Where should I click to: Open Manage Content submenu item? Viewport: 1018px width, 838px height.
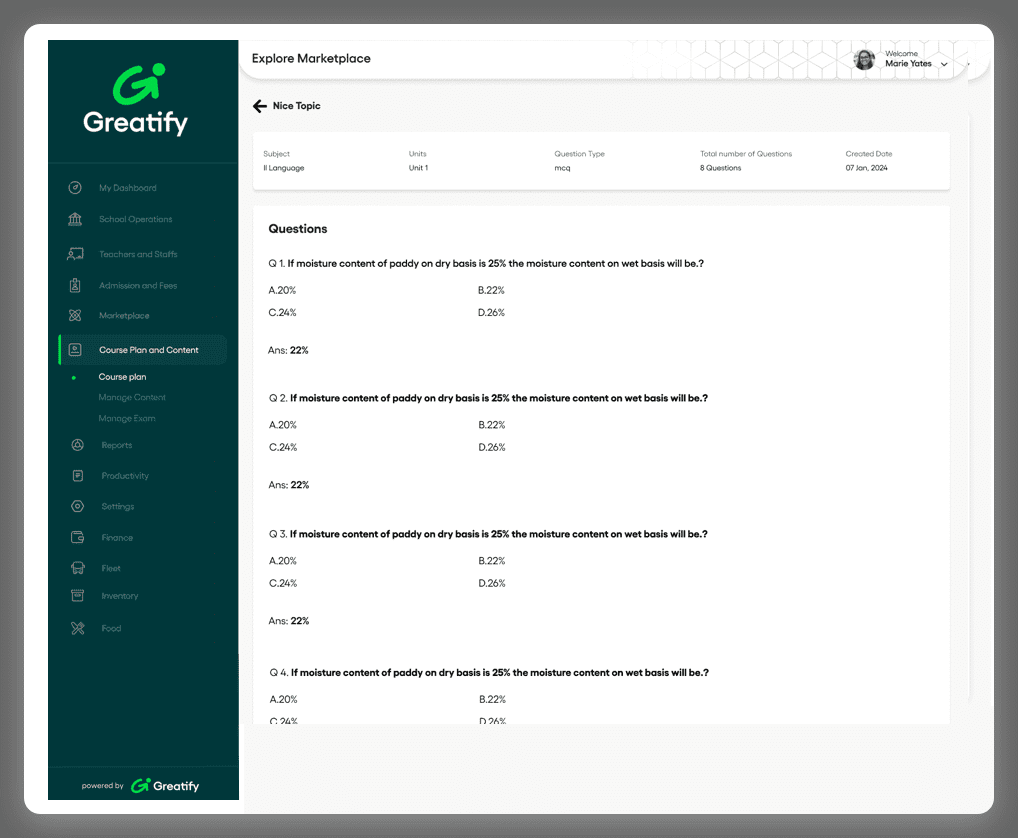point(132,398)
